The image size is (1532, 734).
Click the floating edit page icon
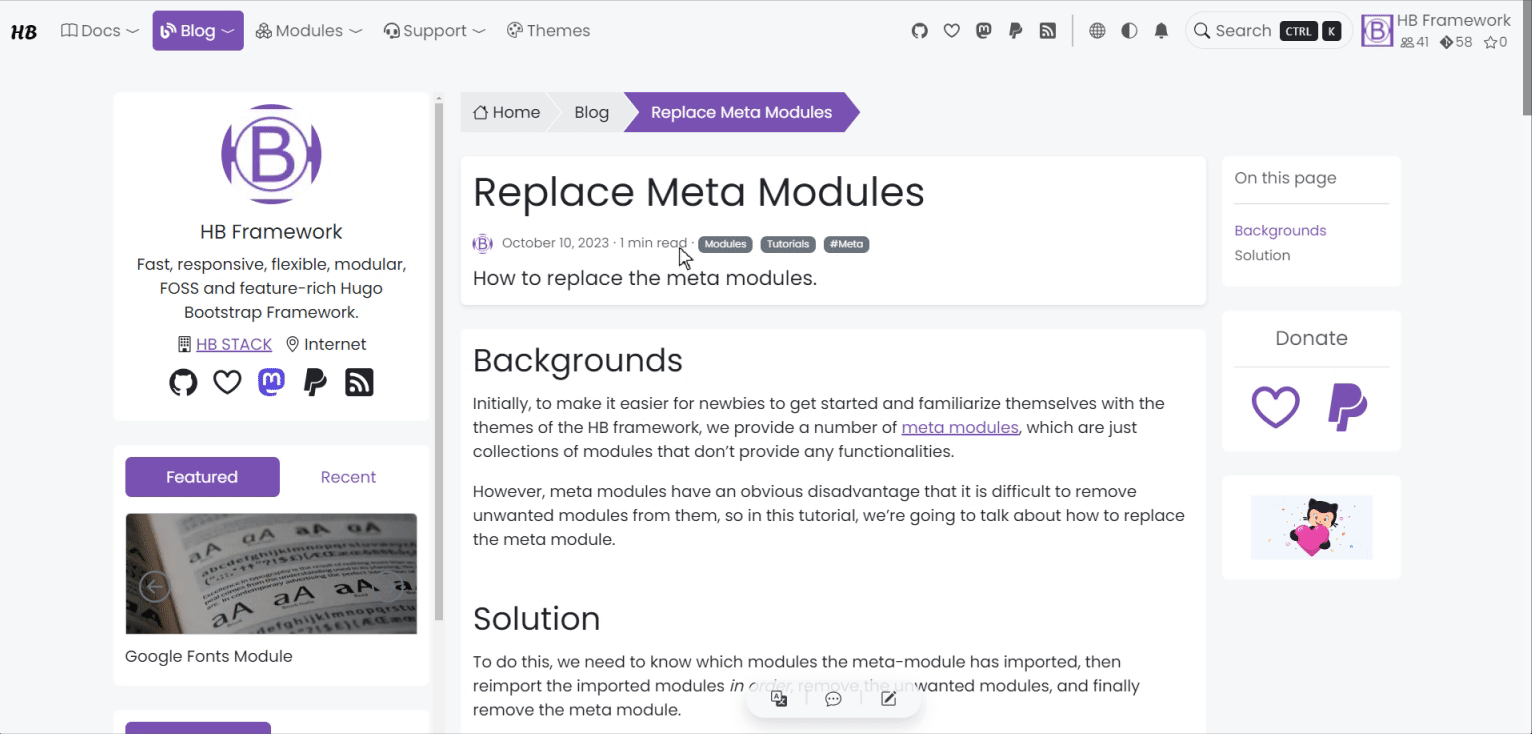click(x=888, y=699)
